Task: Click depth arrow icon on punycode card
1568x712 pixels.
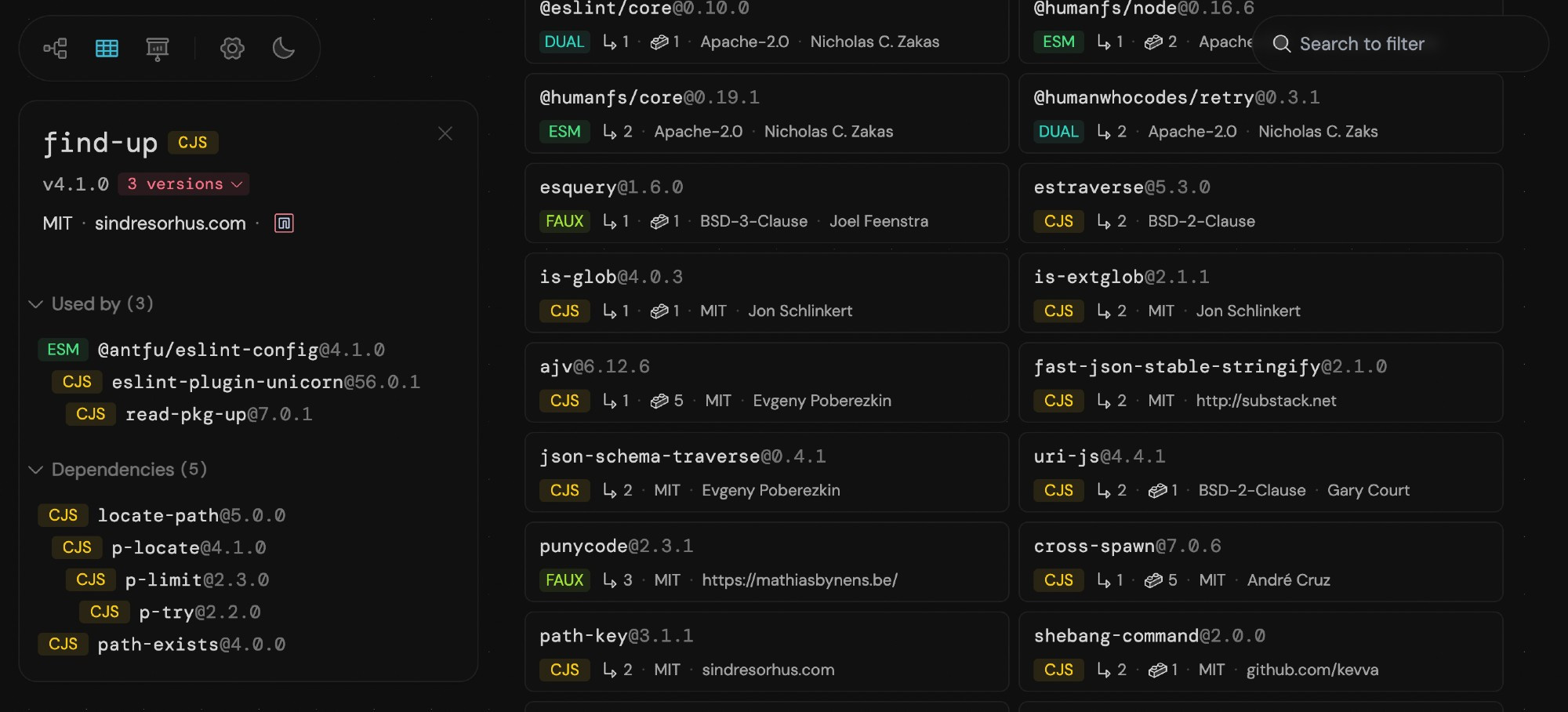Action: point(610,580)
